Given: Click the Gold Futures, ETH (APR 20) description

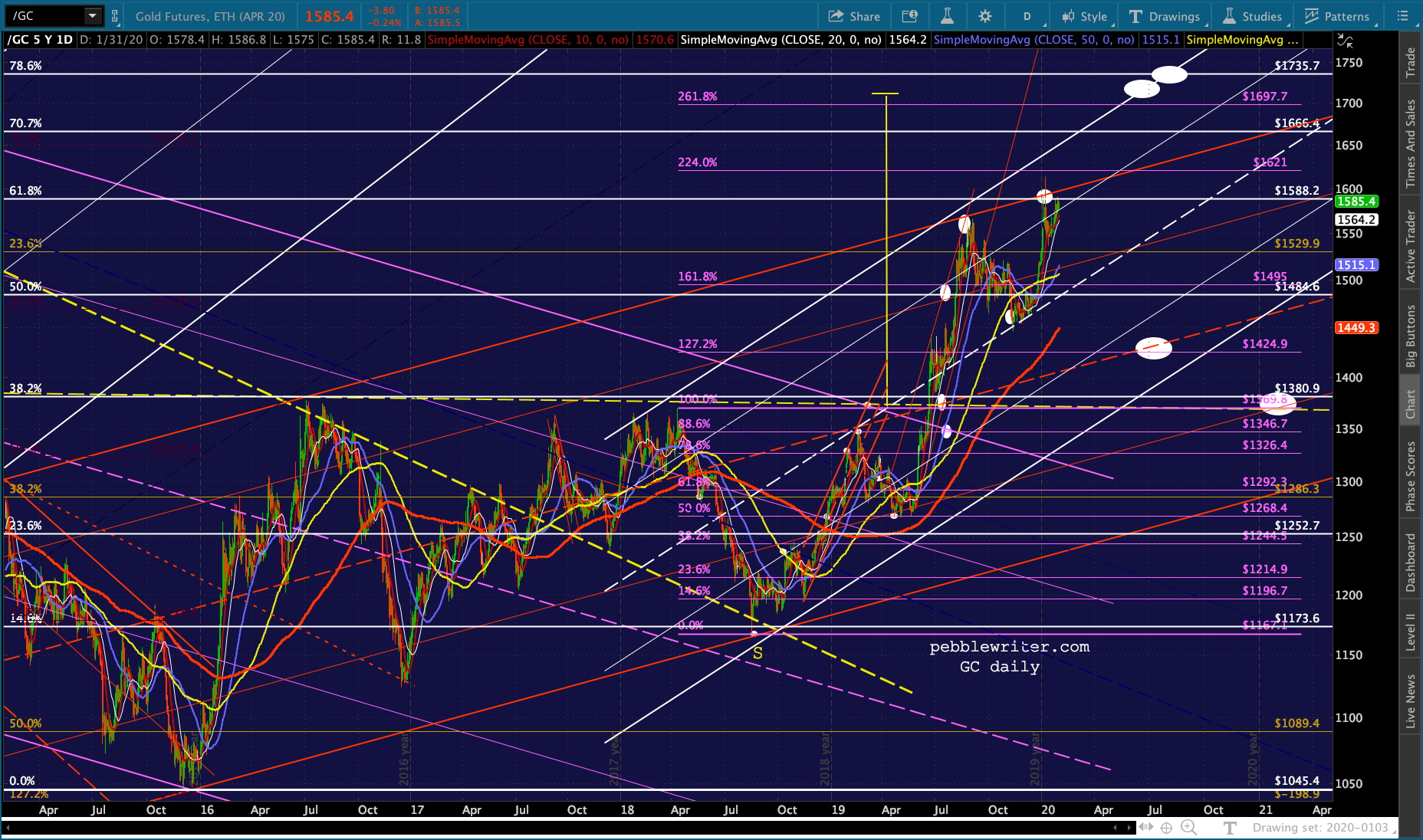Looking at the screenshot, I should pyautogui.click(x=210, y=16).
